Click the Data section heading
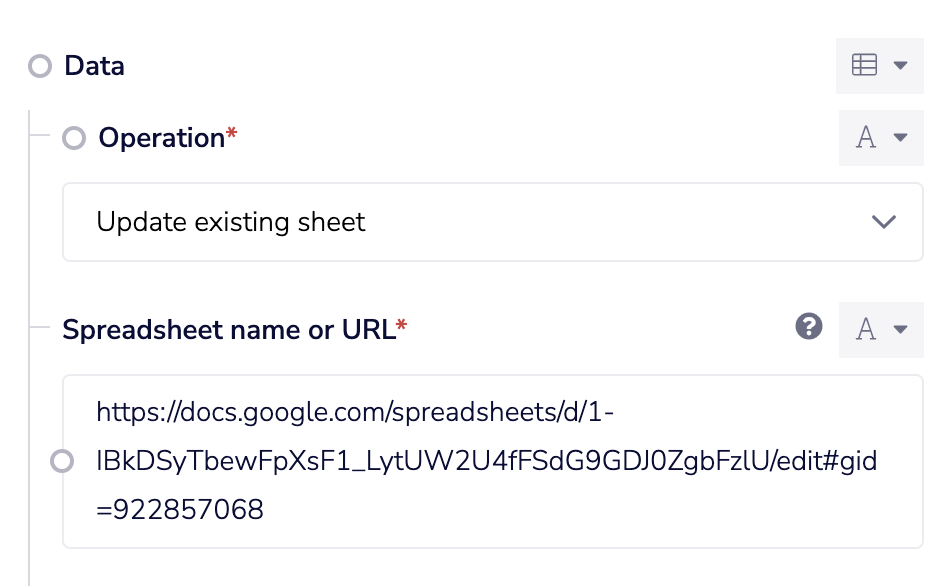 coord(94,67)
